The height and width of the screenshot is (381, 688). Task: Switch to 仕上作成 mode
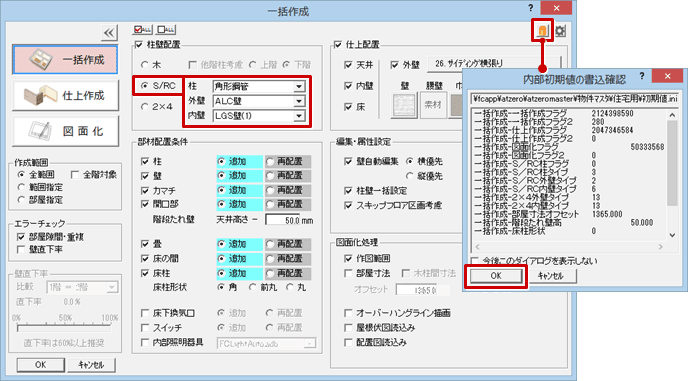coord(65,95)
